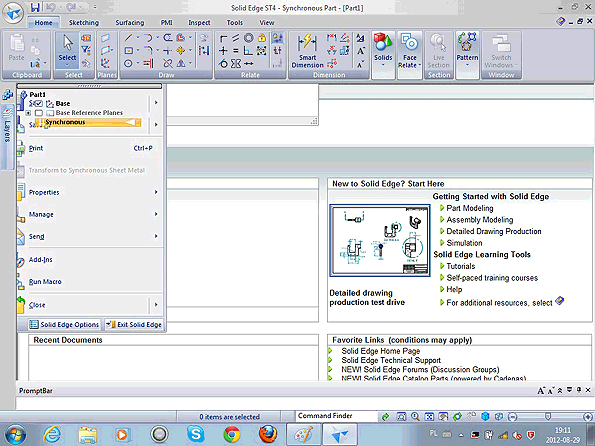Viewport: 595px width, 446px height.
Task: Click the Solid Edge application button
Action: (13, 13)
